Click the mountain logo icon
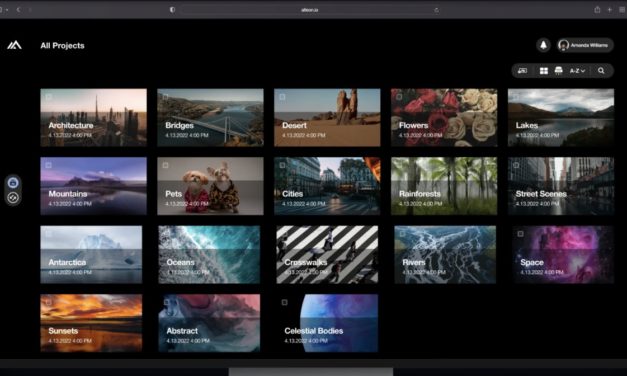The width and height of the screenshot is (627, 376). [x=14, y=45]
